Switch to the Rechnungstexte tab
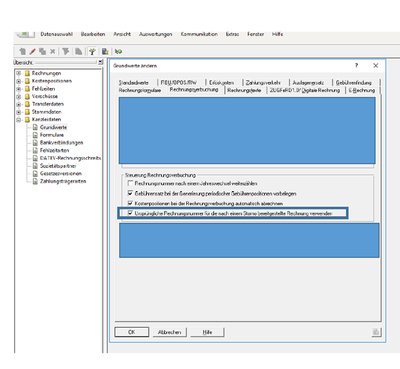This screenshot has width=400, height=369. (x=244, y=90)
